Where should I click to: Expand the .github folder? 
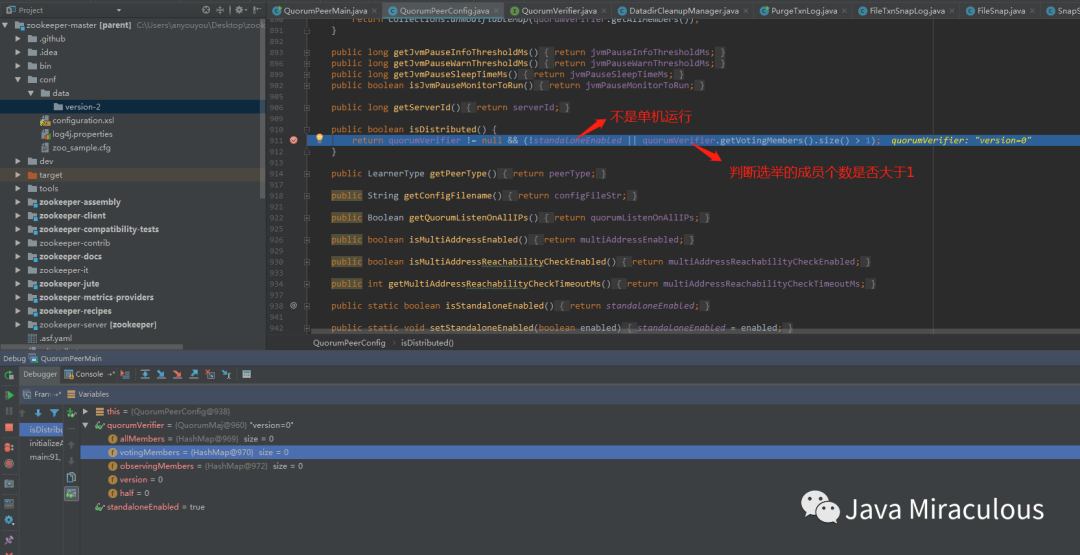(x=19, y=39)
